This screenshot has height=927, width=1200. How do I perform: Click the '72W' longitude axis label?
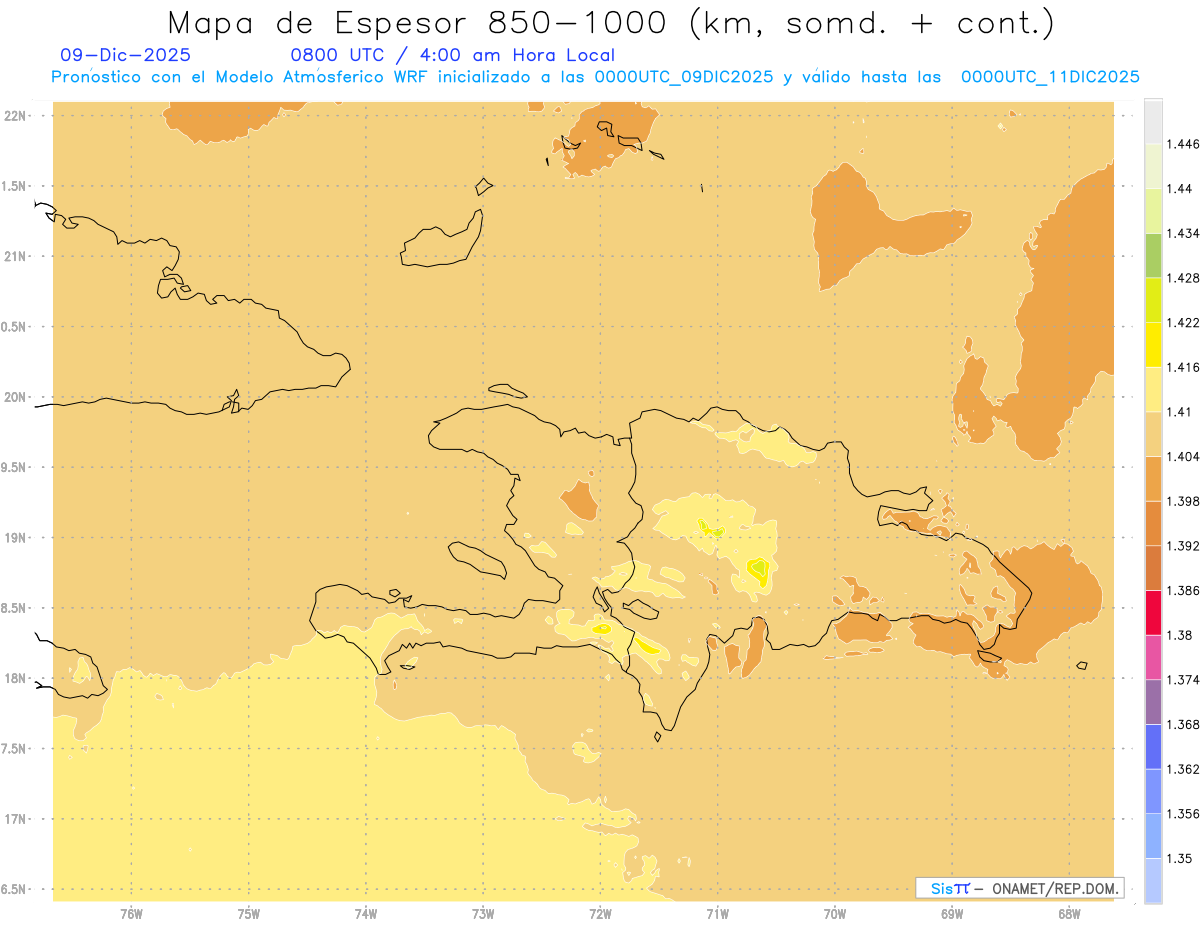pos(600,914)
